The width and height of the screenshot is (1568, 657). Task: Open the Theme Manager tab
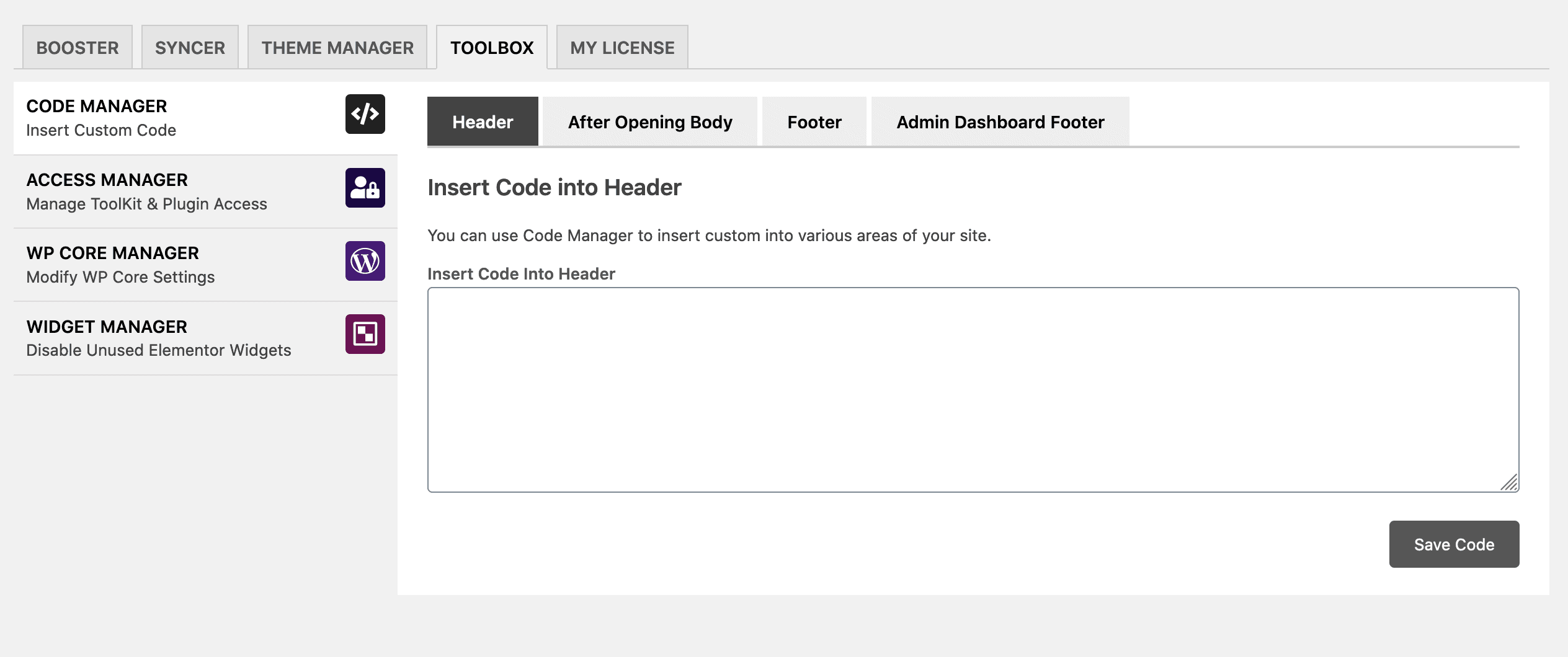(x=337, y=48)
